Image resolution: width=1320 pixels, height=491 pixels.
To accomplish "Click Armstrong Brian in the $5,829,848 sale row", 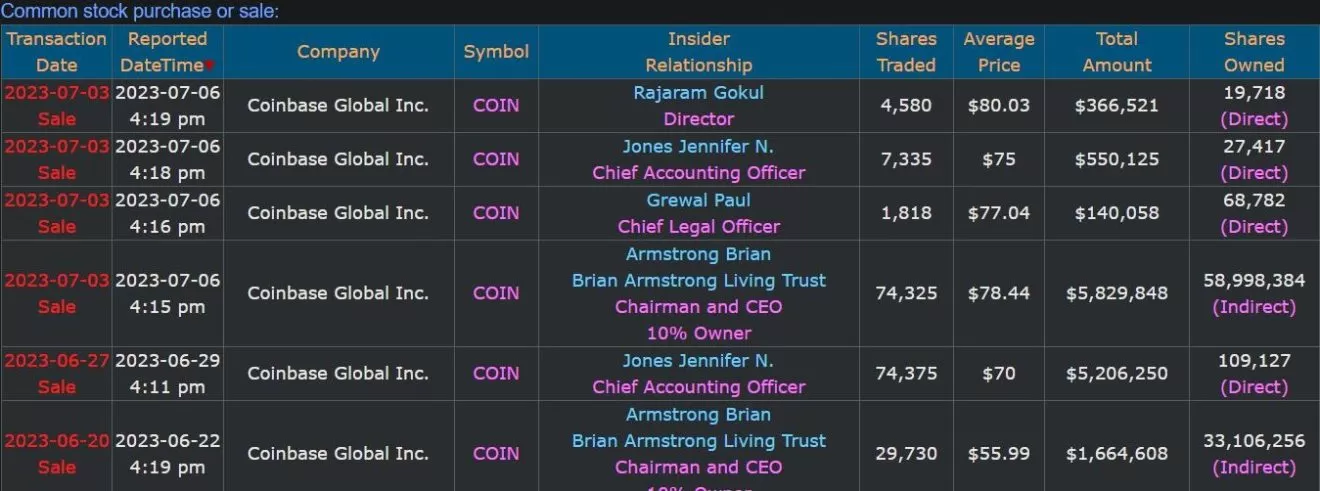I will [698, 254].
